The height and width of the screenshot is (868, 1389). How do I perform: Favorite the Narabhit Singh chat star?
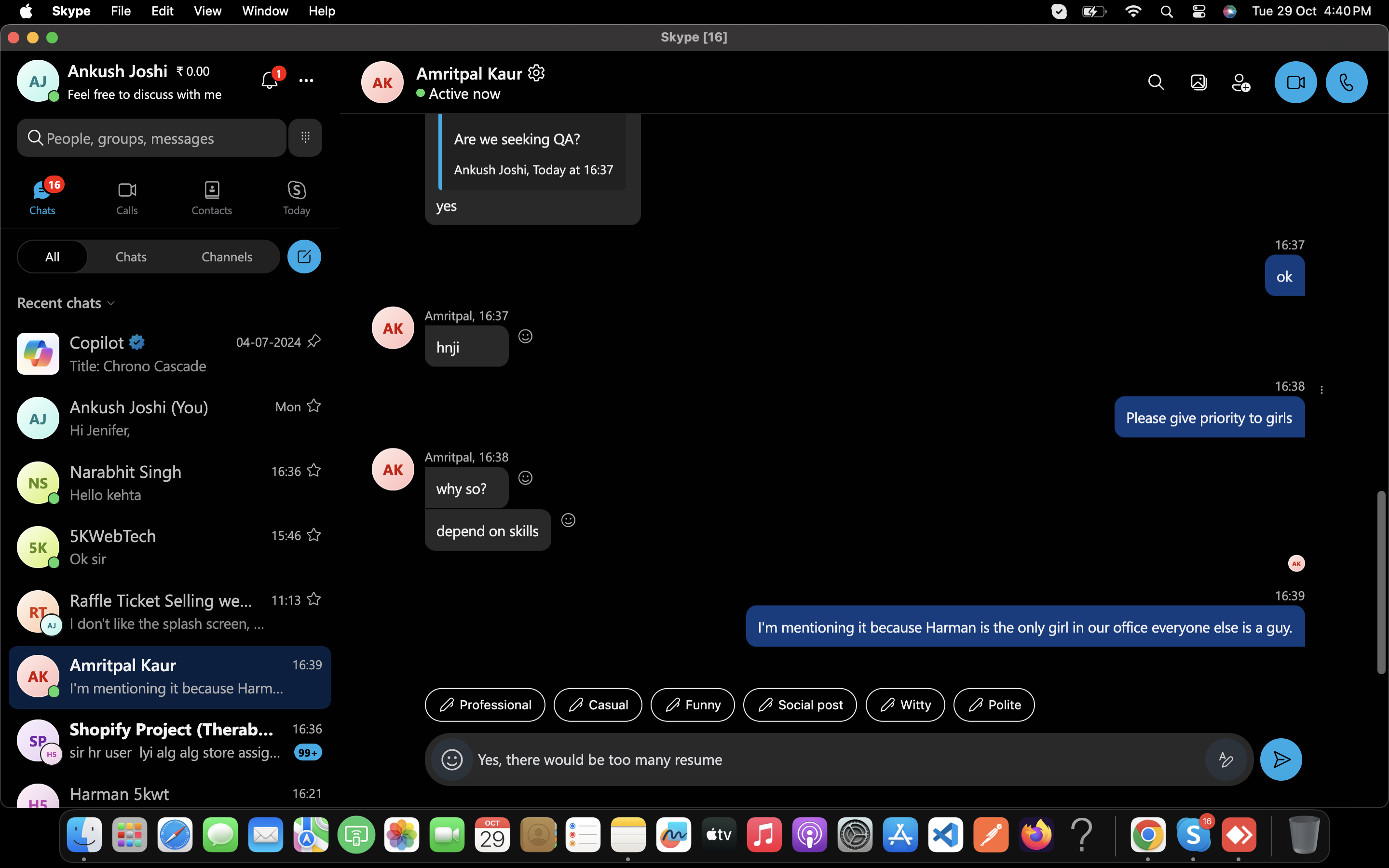click(314, 471)
